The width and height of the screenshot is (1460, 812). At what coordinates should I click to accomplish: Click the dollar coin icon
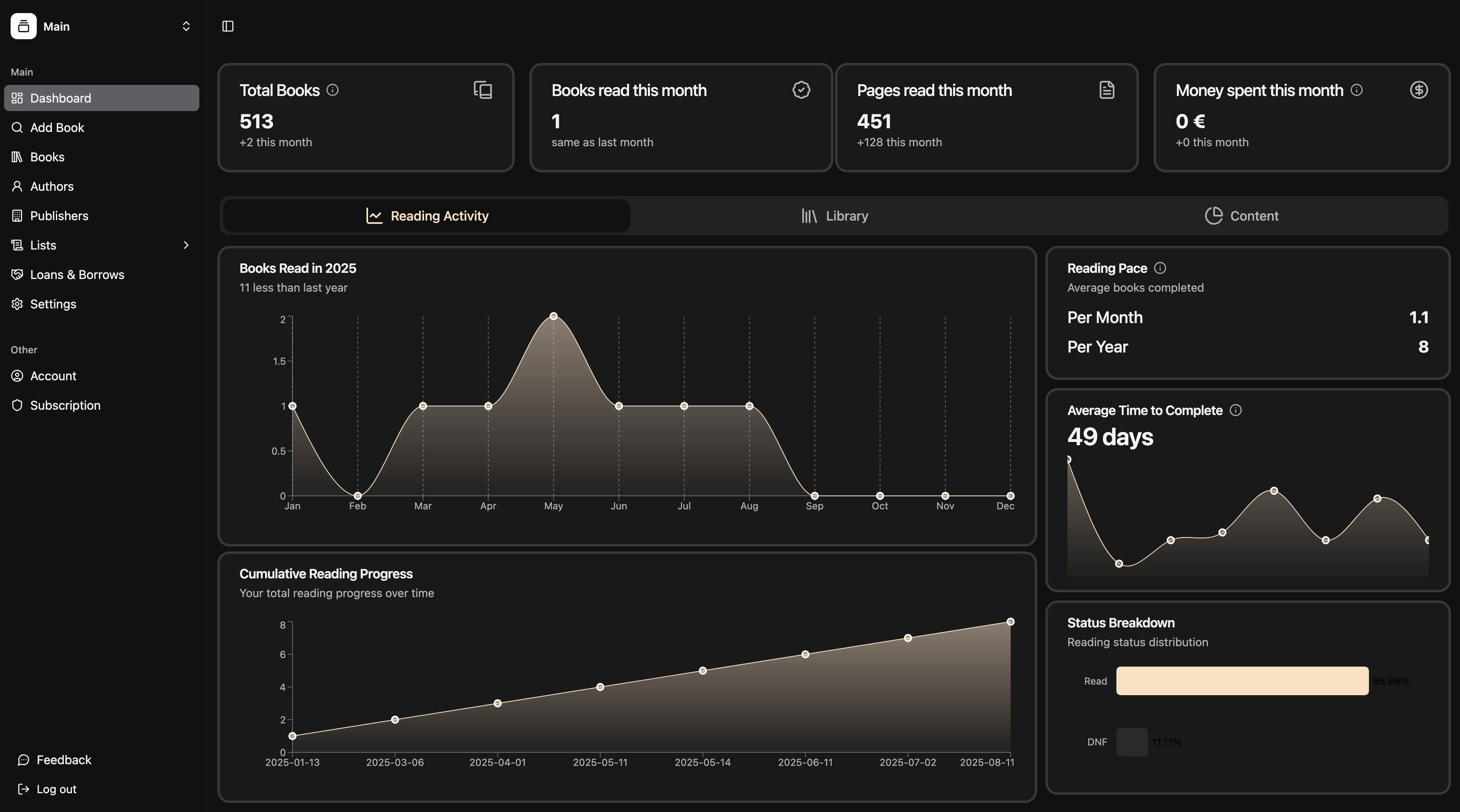(x=1419, y=90)
